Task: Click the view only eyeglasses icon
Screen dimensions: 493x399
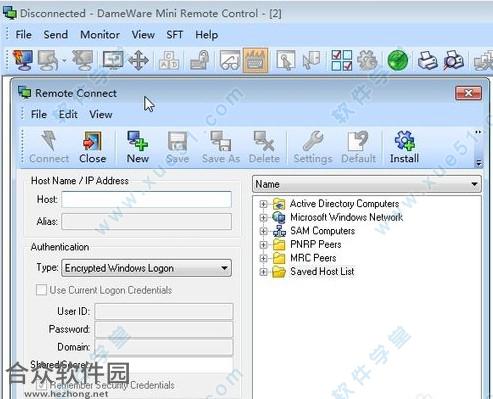Action: [x=230, y=60]
